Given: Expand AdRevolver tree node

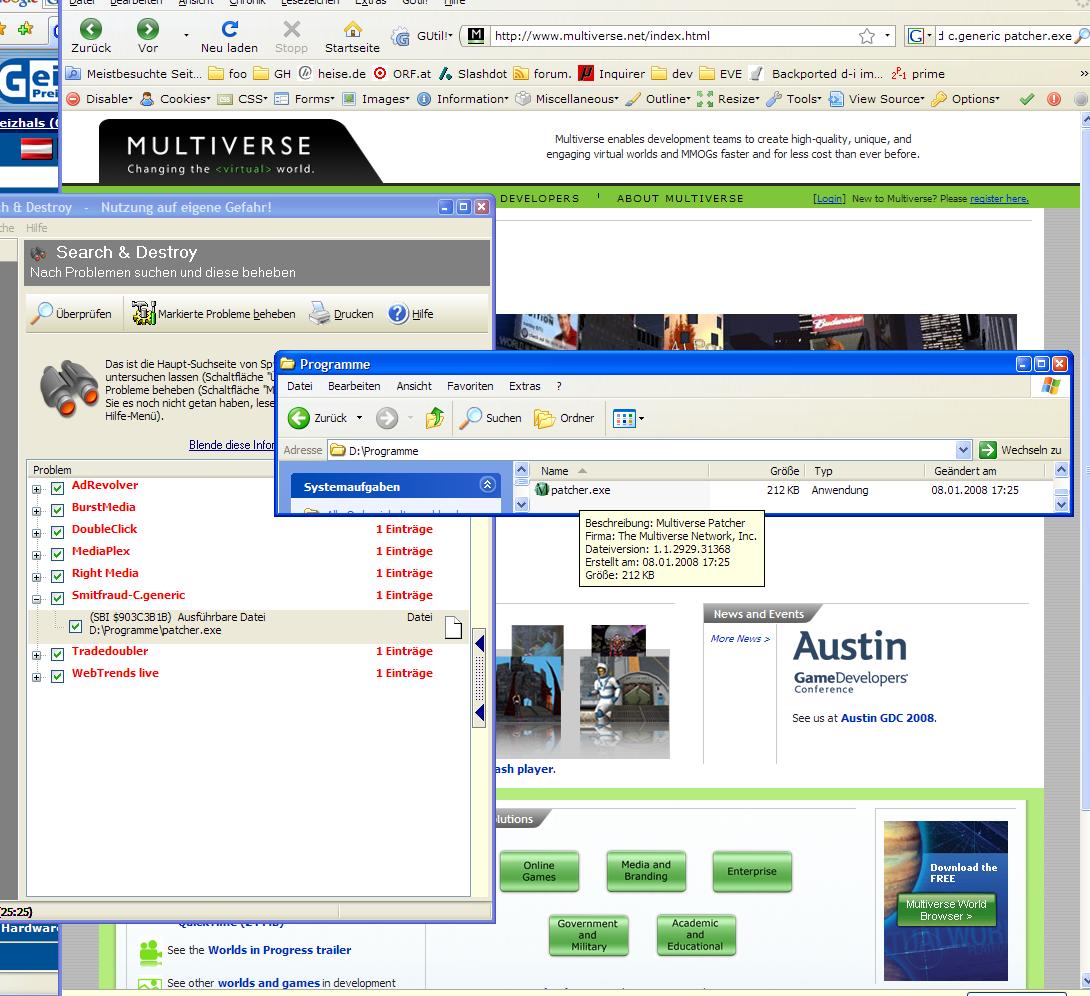Looking at the screenshot, I should [36, 489].
